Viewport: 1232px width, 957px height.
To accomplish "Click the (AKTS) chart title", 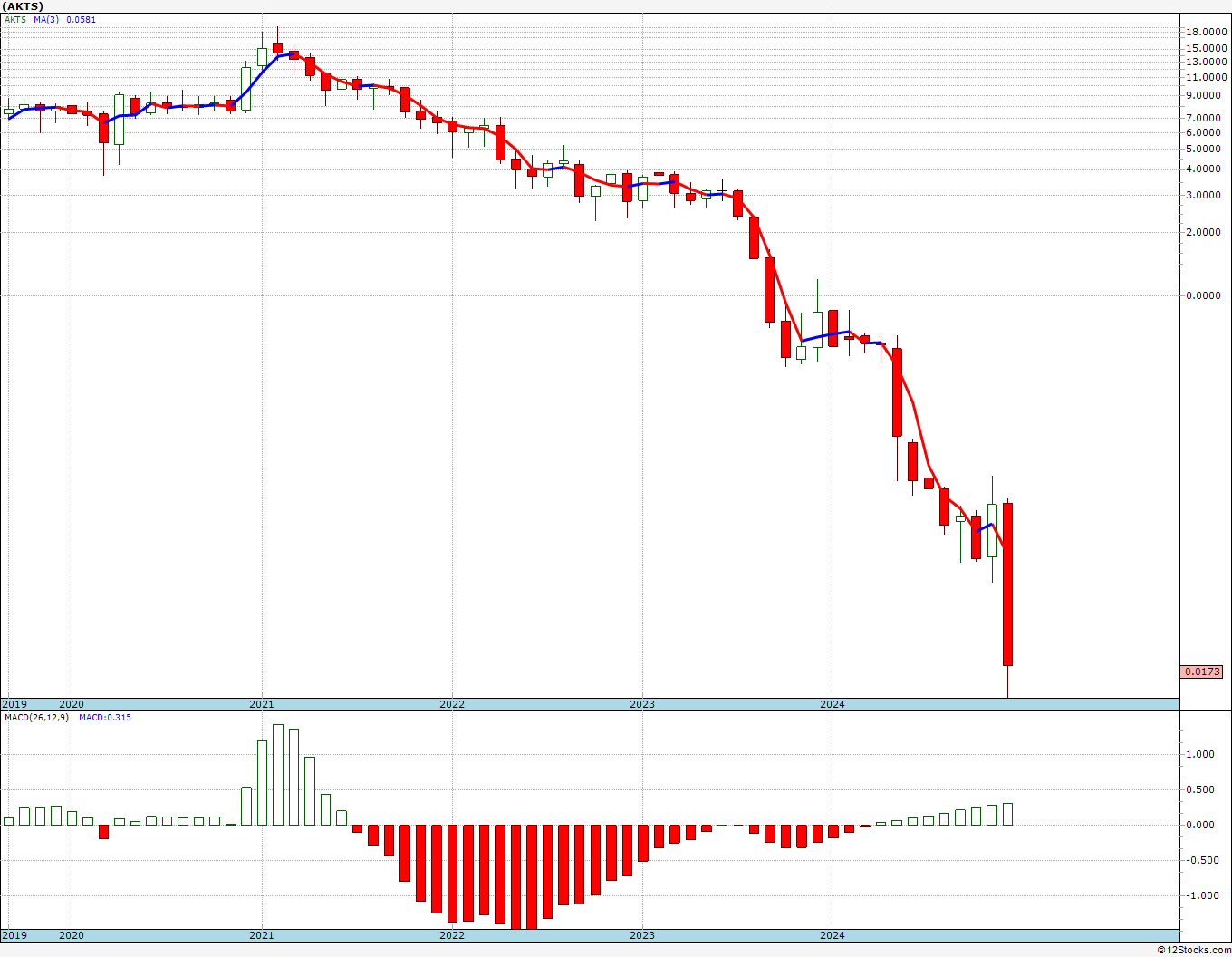I will [23, 6].
